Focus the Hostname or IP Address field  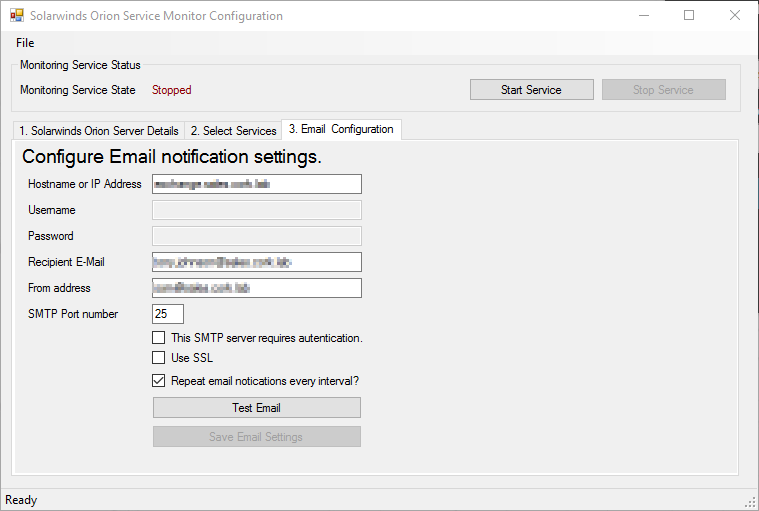[x=257, y=184]
